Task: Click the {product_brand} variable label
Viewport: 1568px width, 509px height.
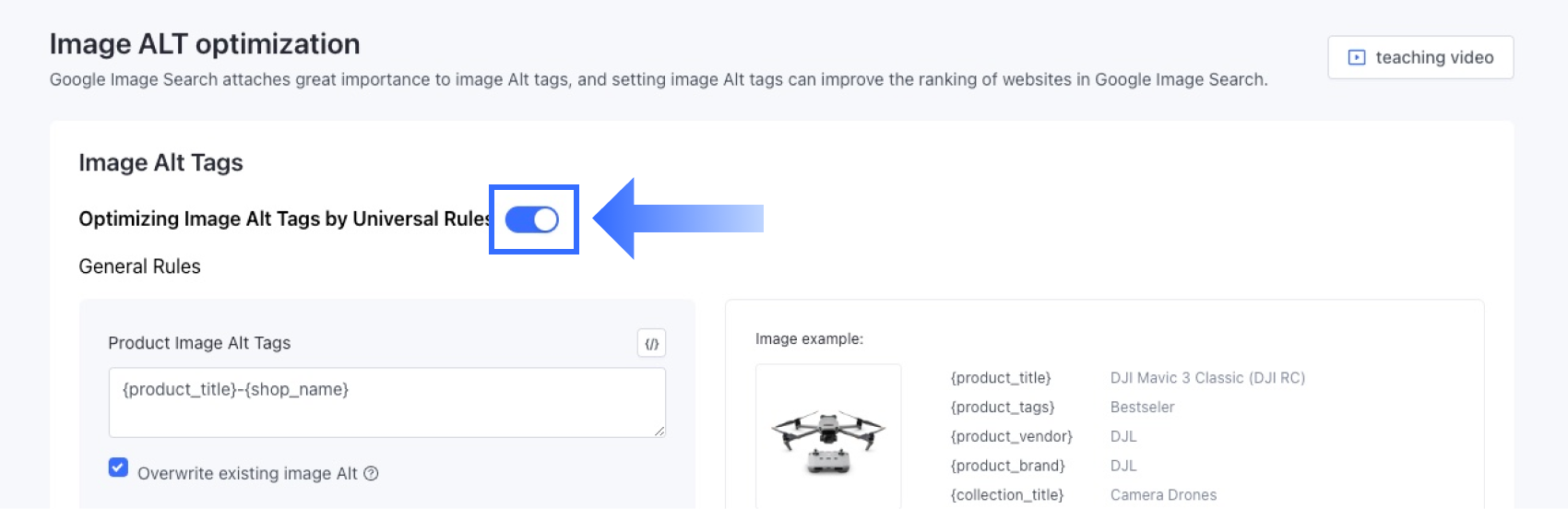Action: pos(1008,466)
